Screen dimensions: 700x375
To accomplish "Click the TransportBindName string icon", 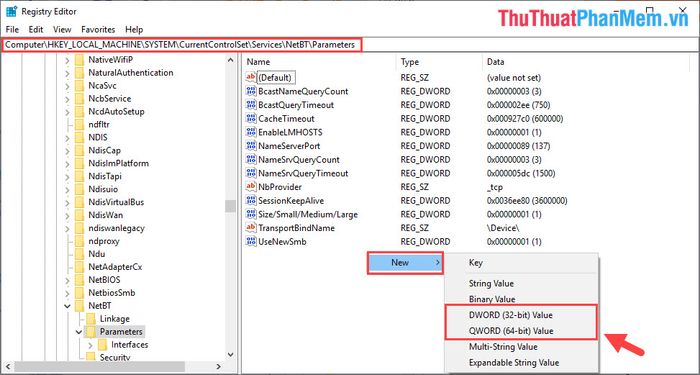I will pos(251,228).
